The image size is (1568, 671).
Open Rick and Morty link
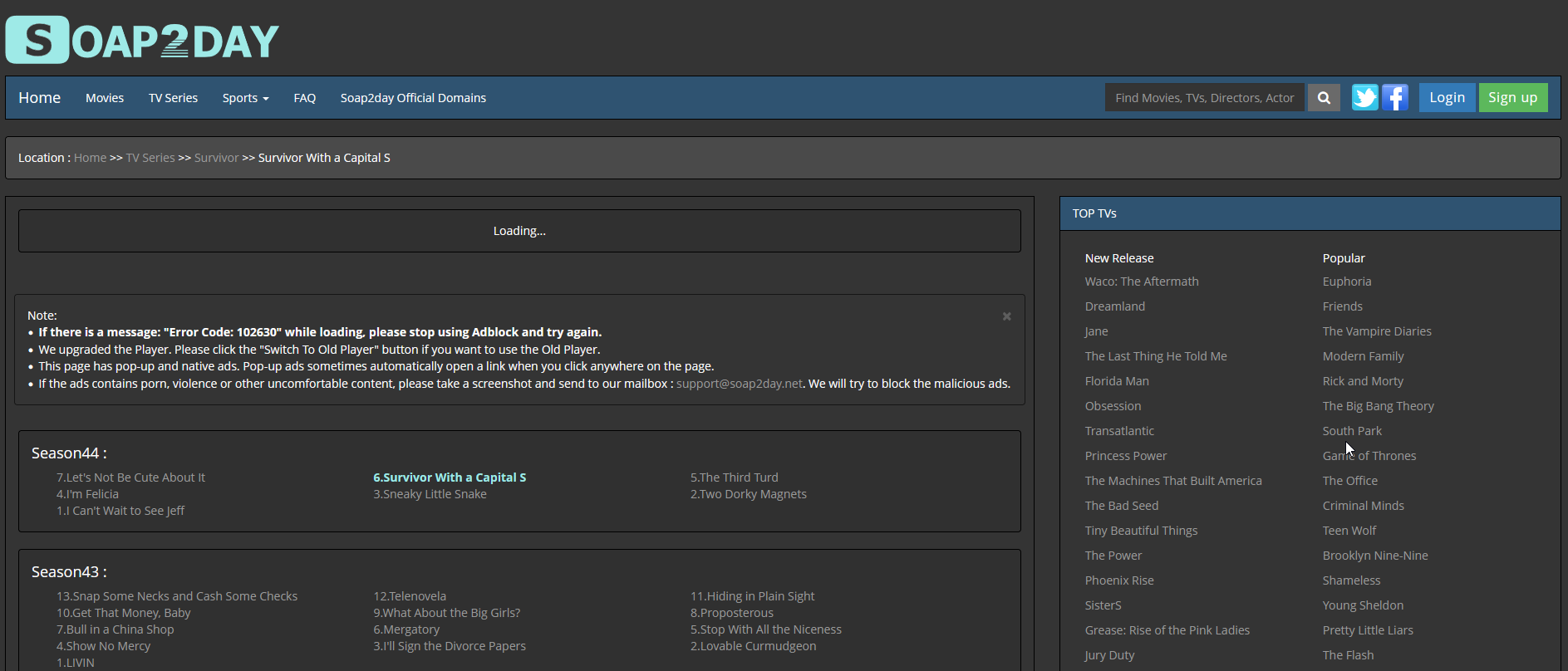[1363, 381]
